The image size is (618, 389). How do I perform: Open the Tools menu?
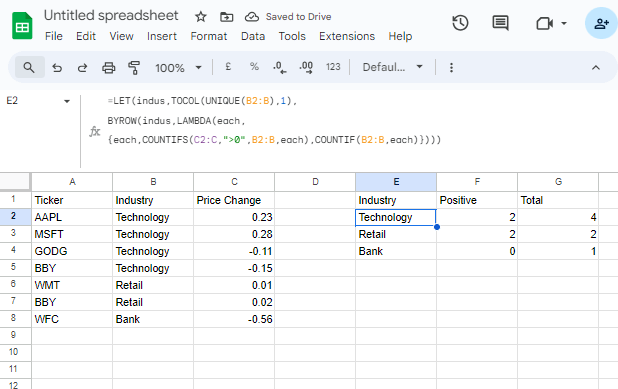pos(292,36)
